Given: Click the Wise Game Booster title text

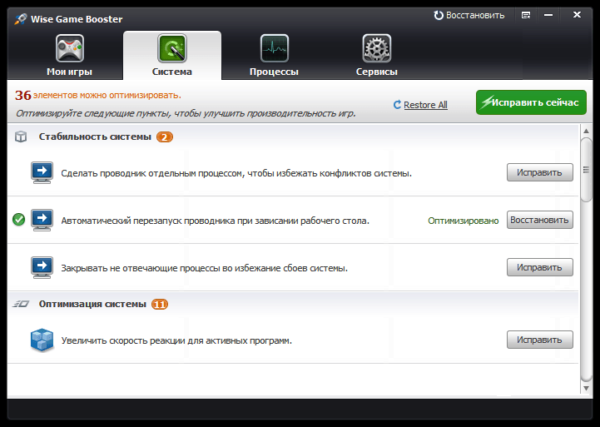Looking at the screenshot, I should (x=77, y=19).
